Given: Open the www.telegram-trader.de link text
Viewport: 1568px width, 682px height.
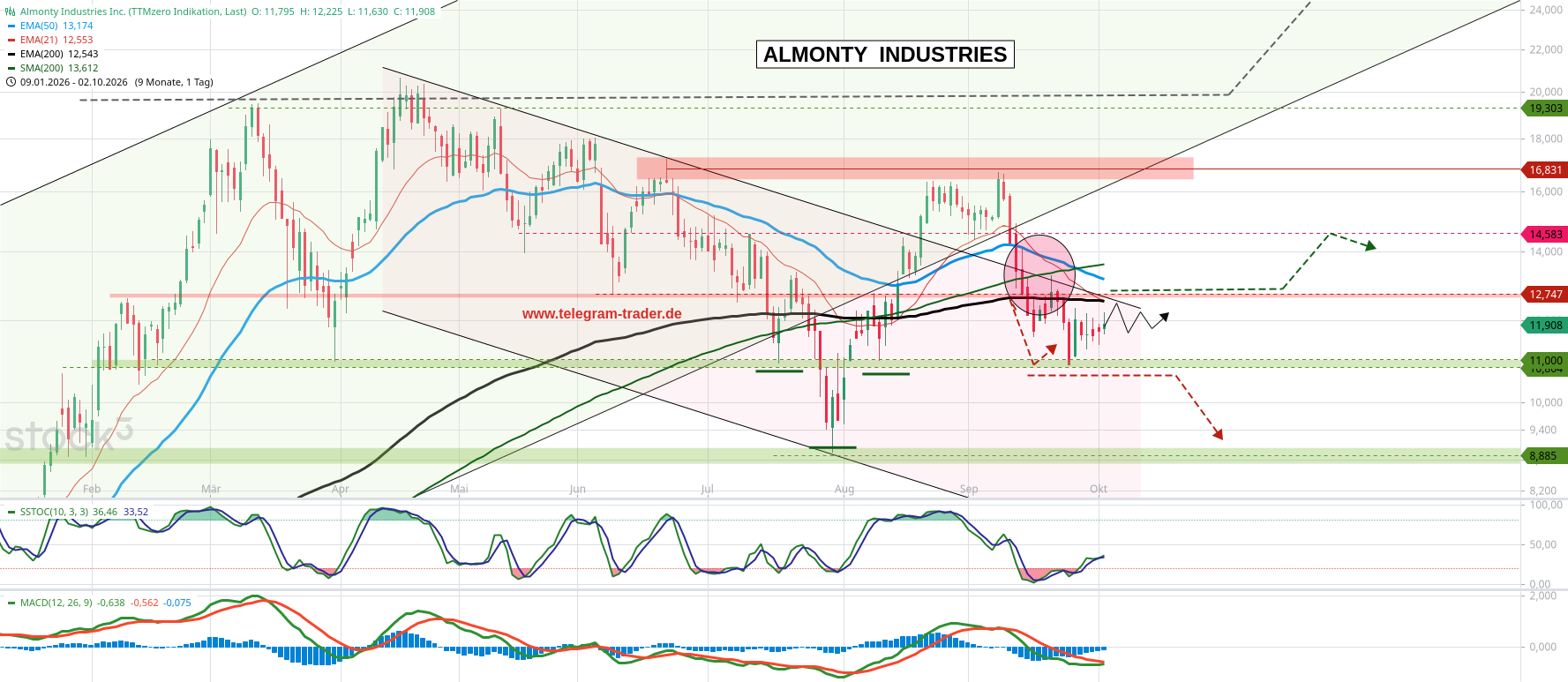Looking at the screenshot, I should [x=602, y=313].
